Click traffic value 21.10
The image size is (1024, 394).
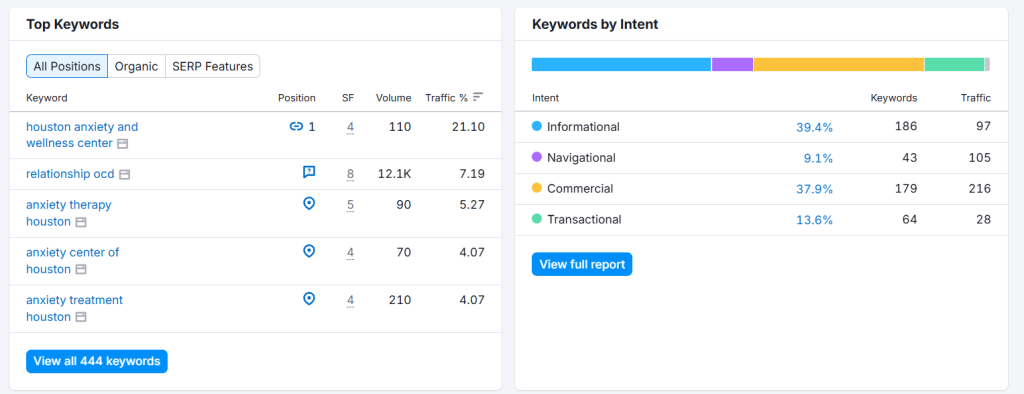point(468,127)
